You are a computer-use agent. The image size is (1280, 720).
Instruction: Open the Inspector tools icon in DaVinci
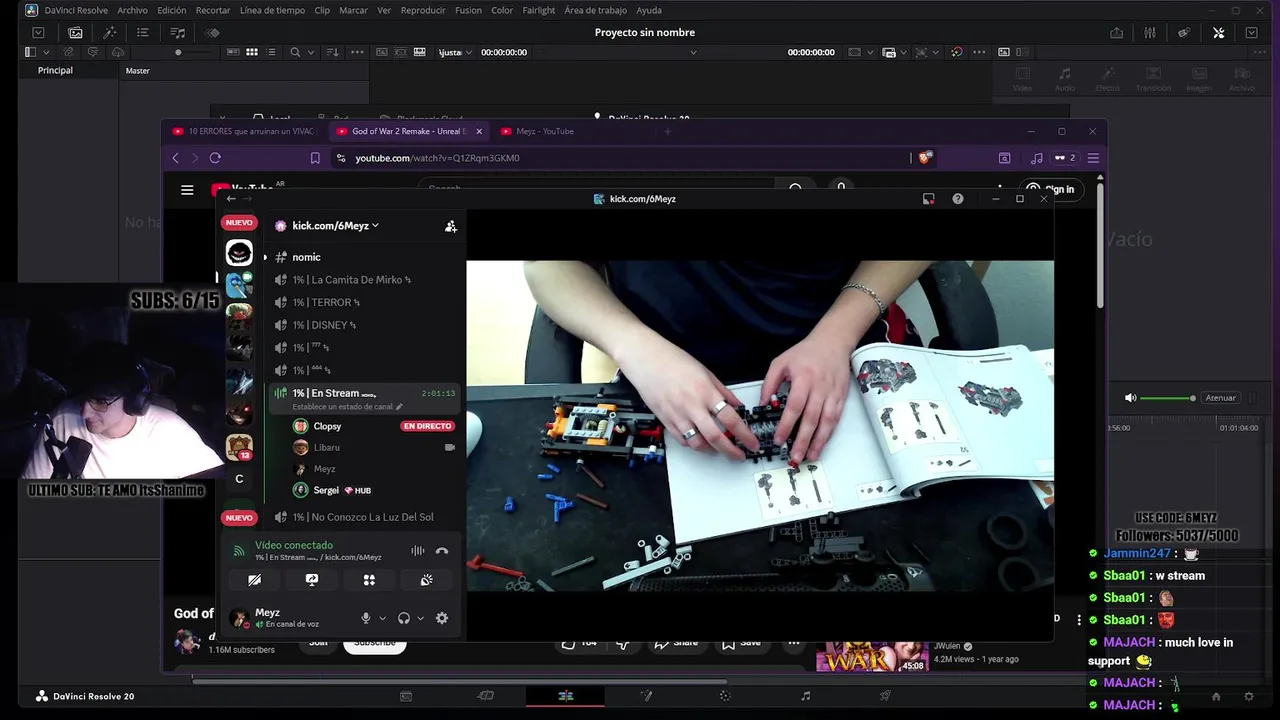click(x=1218, y=32)
